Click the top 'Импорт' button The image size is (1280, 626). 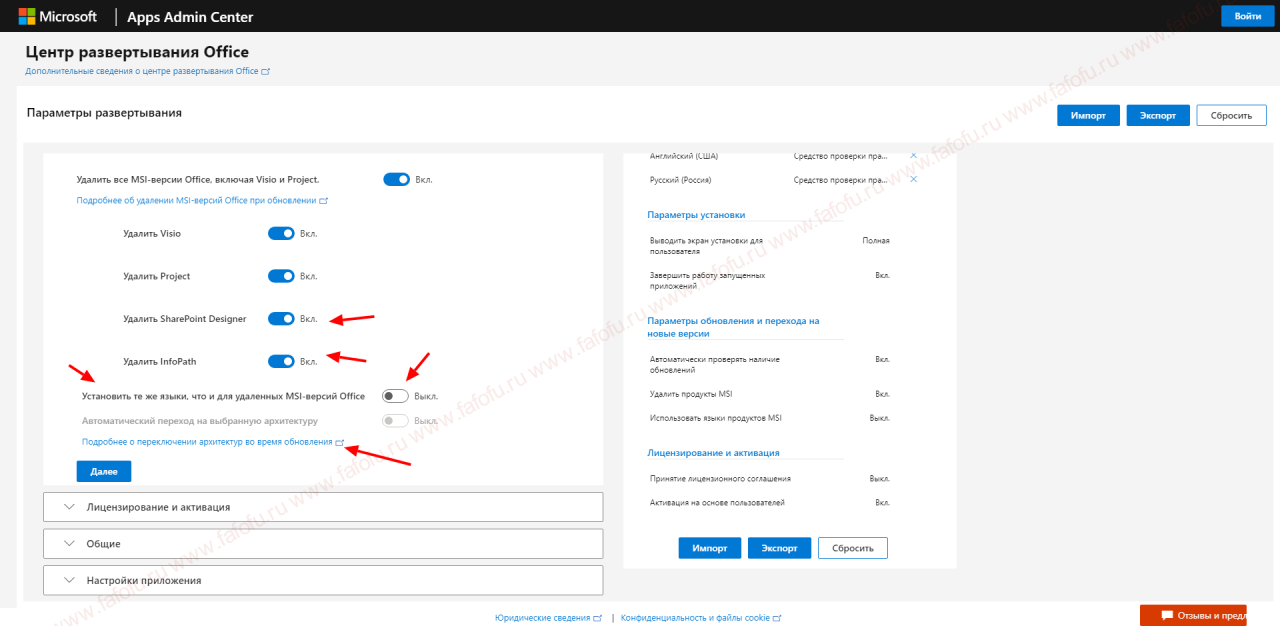[x=1088, y=115]
